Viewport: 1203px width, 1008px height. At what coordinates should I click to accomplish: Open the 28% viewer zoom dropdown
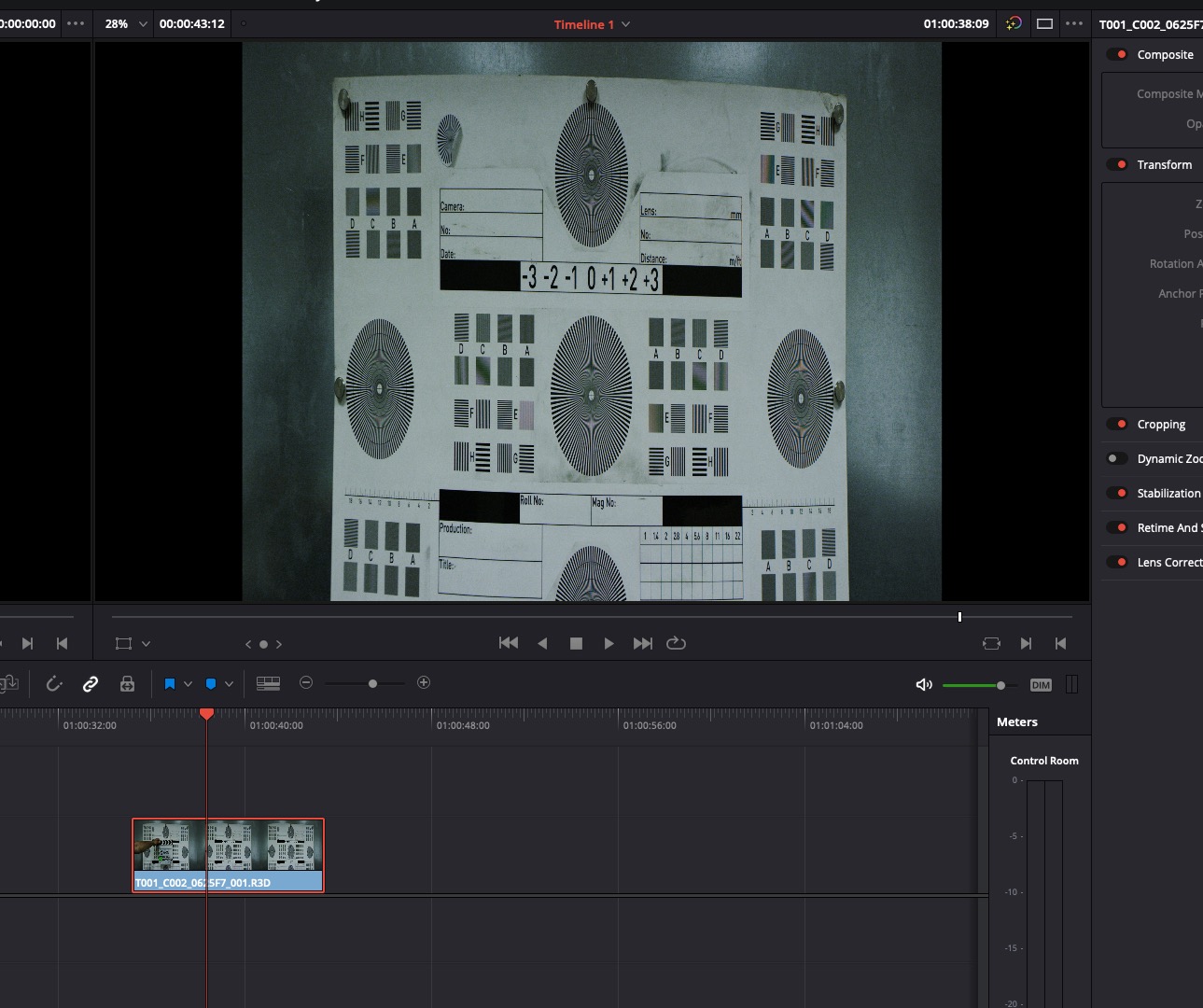click(127, 24)
